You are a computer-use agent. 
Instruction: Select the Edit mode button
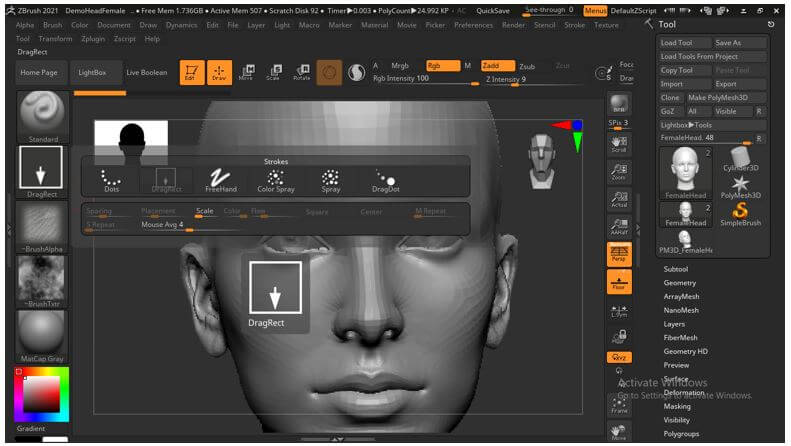point(192,72)
